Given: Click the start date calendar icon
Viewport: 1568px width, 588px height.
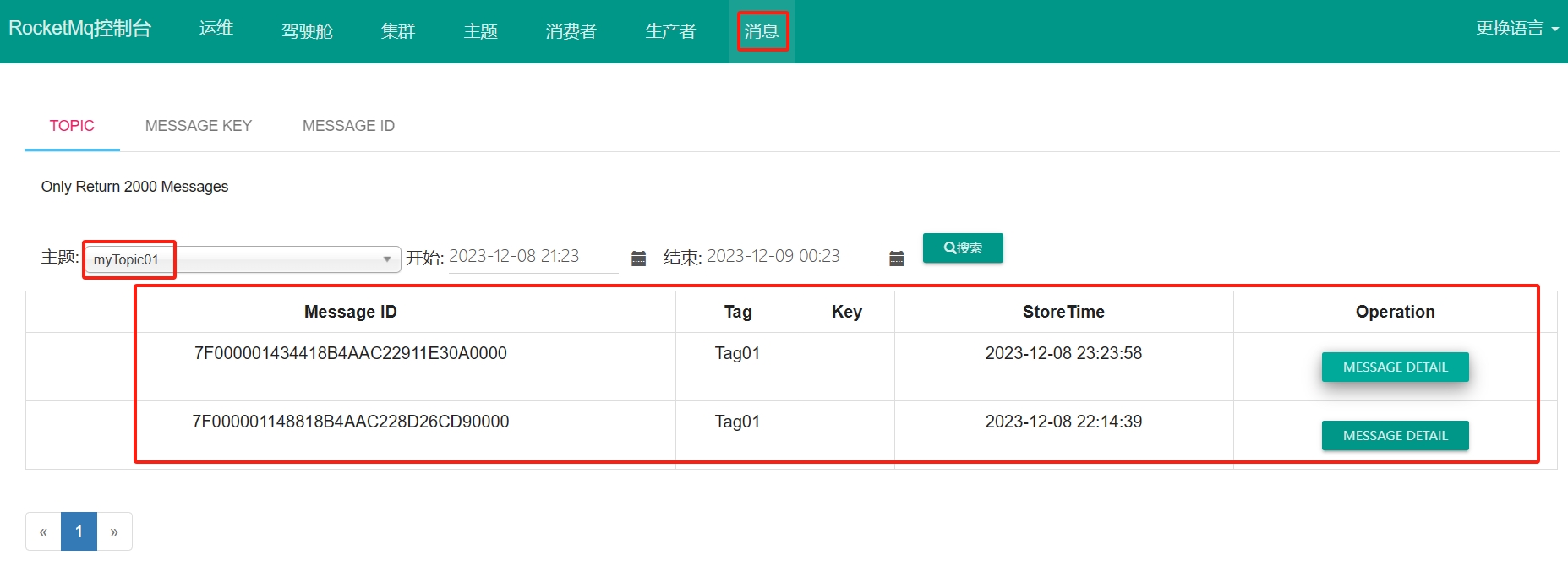Looking at the screenshot, I should pyautogui.click(x=639, y=259).
